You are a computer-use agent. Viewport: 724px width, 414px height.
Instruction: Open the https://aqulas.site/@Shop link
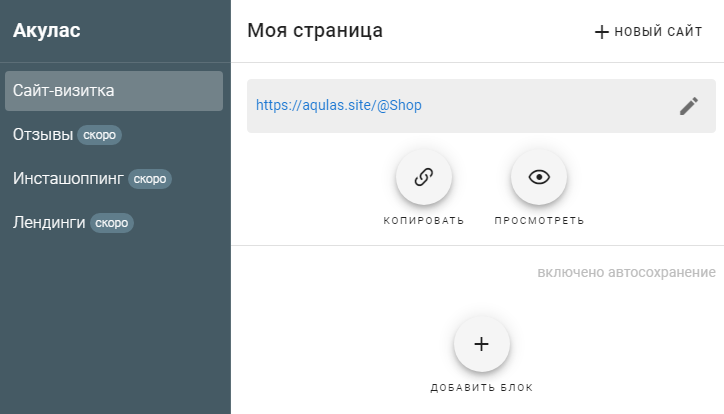coord(338,105)
